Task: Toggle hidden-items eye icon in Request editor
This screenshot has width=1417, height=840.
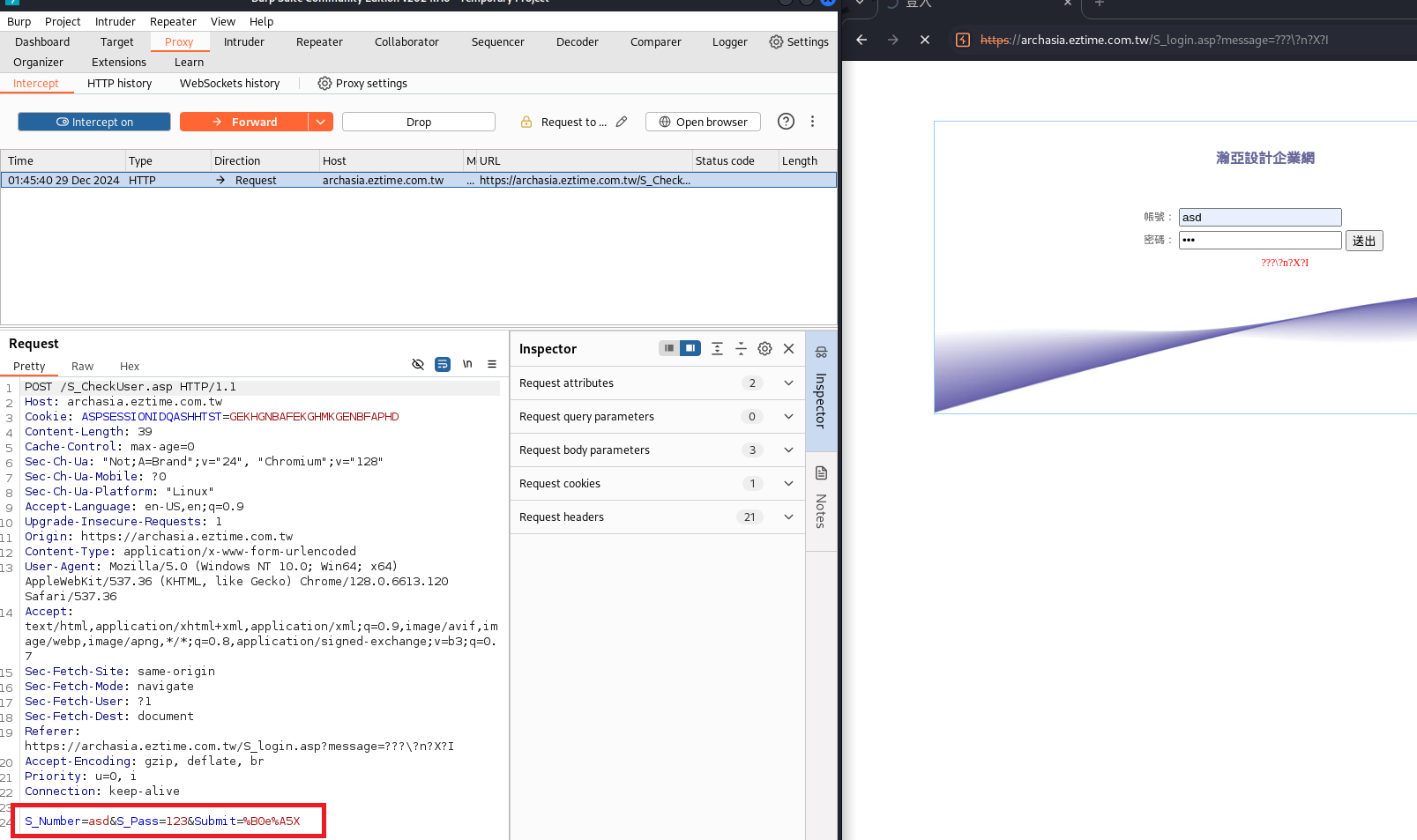Action: pos(418,364)
